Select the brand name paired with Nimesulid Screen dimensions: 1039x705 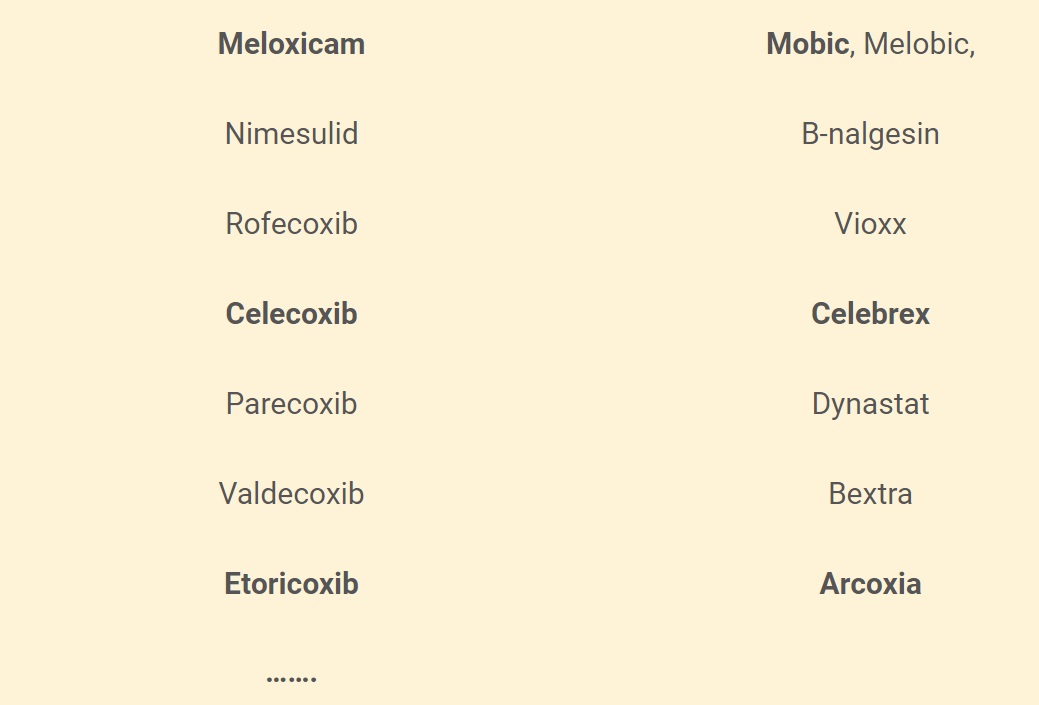coord(870,134)
